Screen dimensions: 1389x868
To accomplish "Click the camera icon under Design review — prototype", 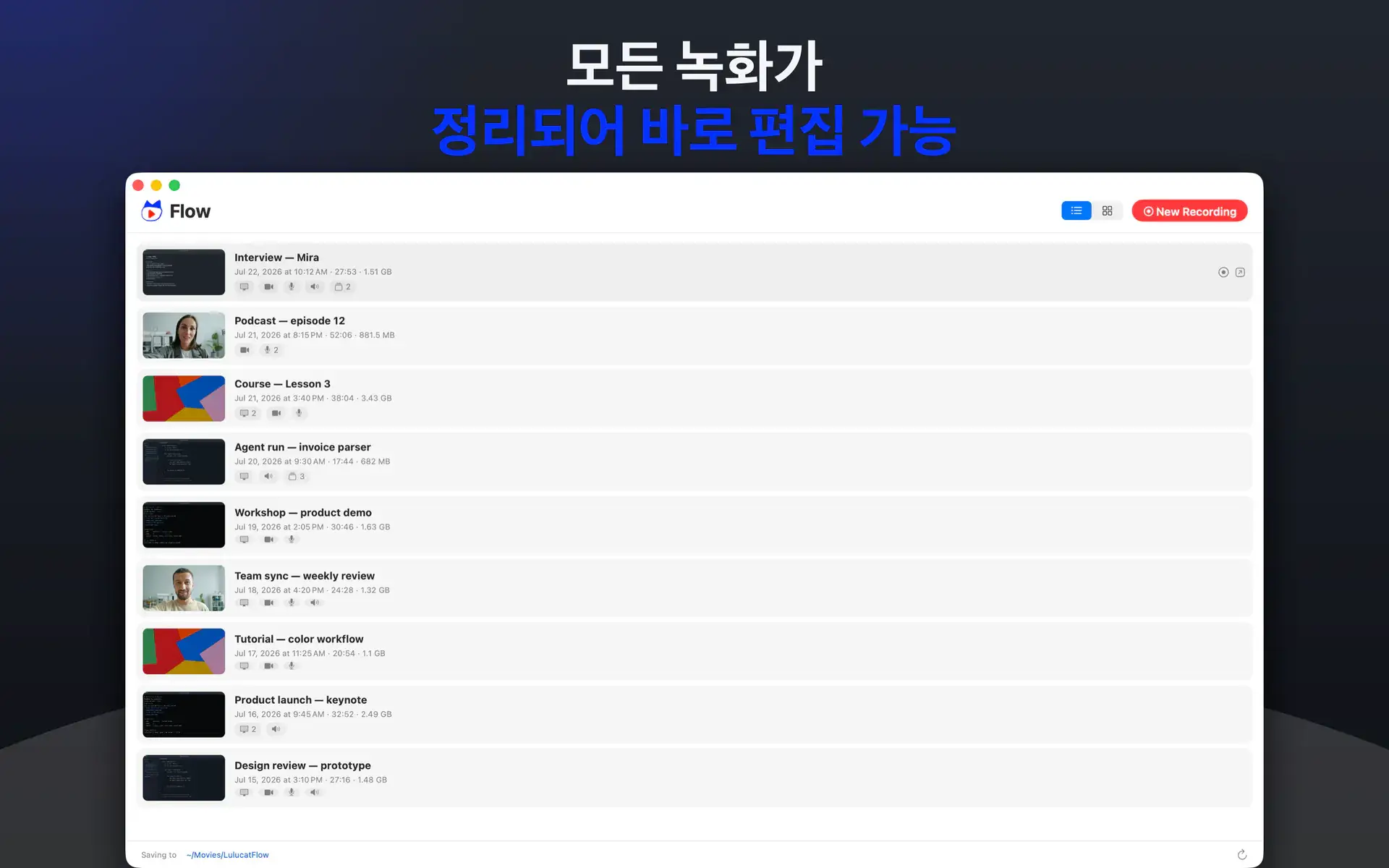I will (x=268, y=793).
